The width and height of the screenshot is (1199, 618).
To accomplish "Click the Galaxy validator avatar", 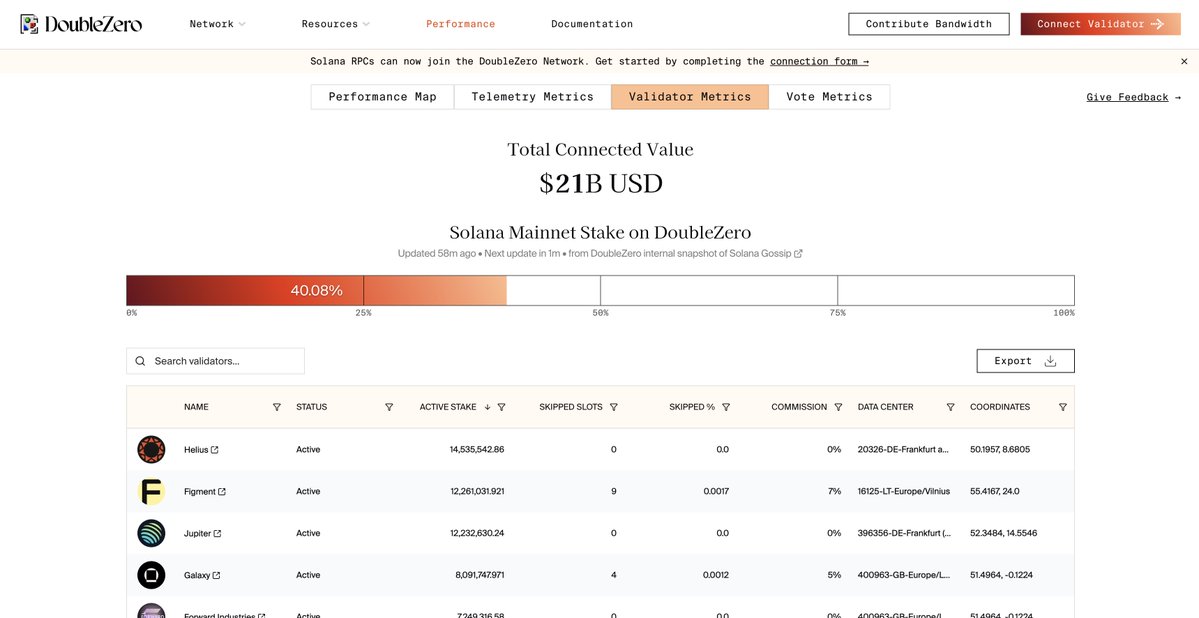I will pos(151,575).
